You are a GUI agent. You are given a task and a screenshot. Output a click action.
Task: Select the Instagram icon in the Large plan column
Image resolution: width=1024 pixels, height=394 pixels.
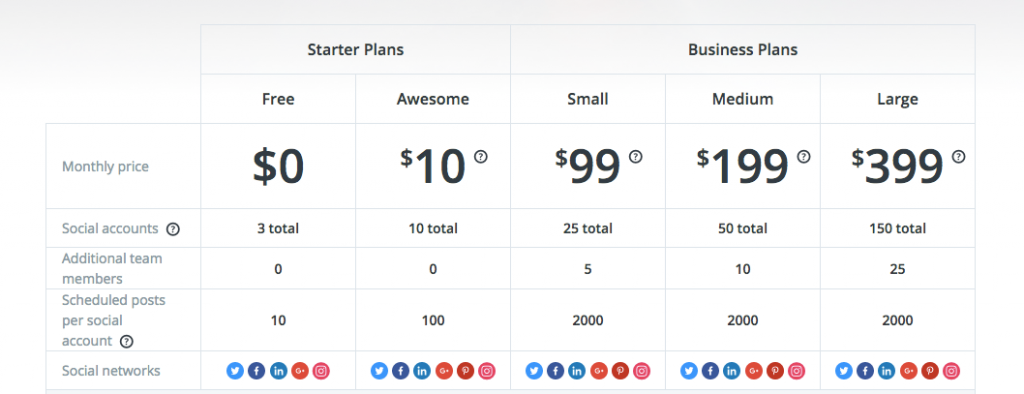[952, 371]
